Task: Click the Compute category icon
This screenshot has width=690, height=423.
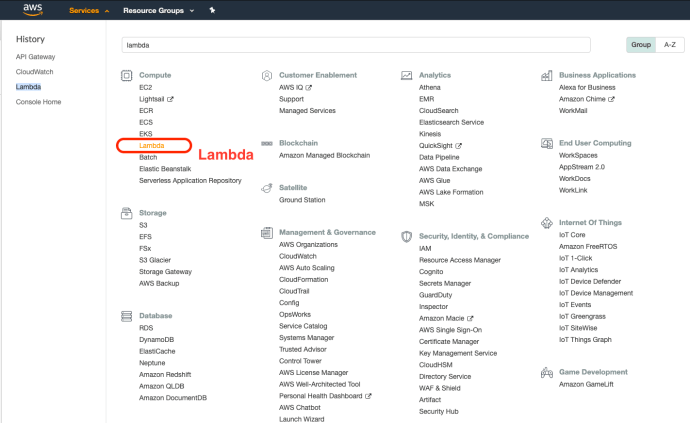Action: tap(127, 75)
